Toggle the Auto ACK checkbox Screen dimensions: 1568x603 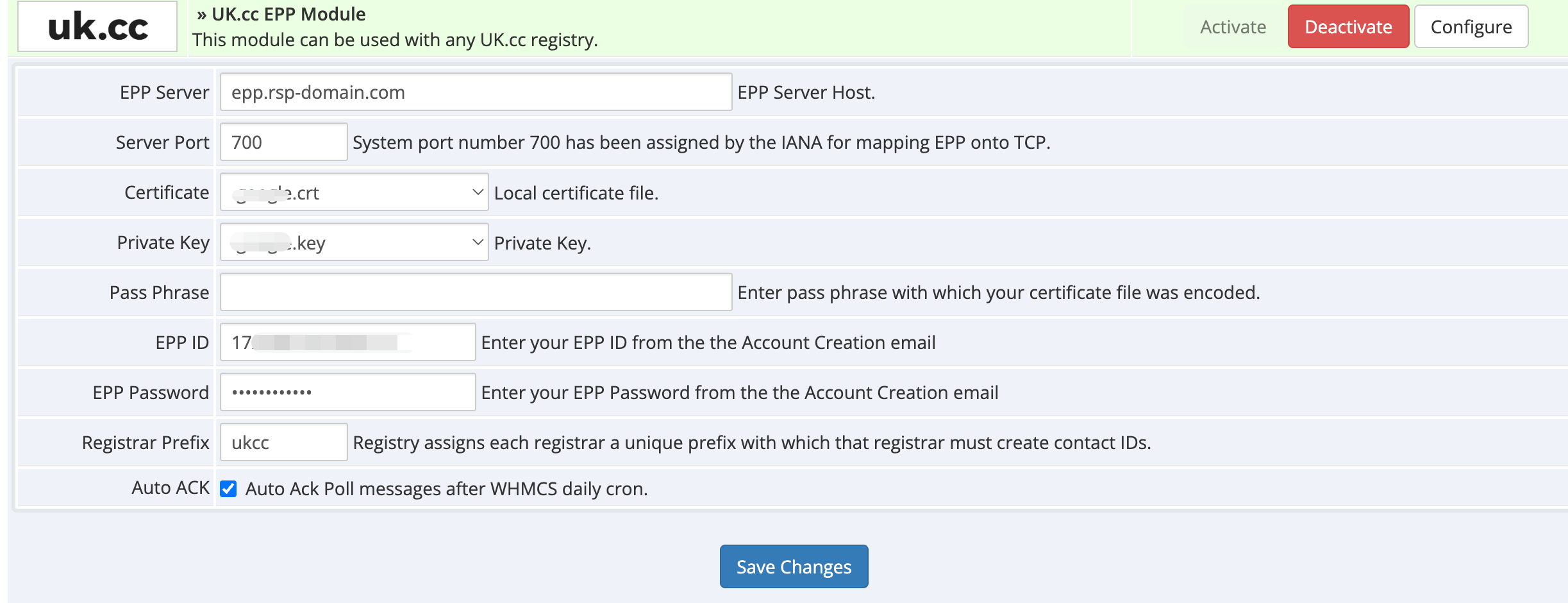(x=228, y=489)
